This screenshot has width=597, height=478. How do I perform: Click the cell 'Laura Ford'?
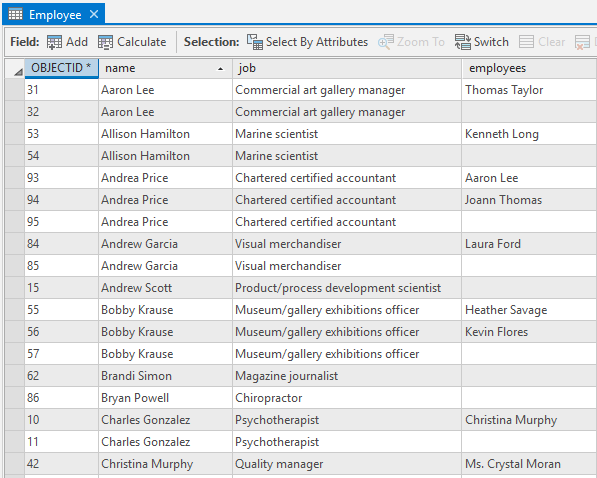click(x=529, y=244)
